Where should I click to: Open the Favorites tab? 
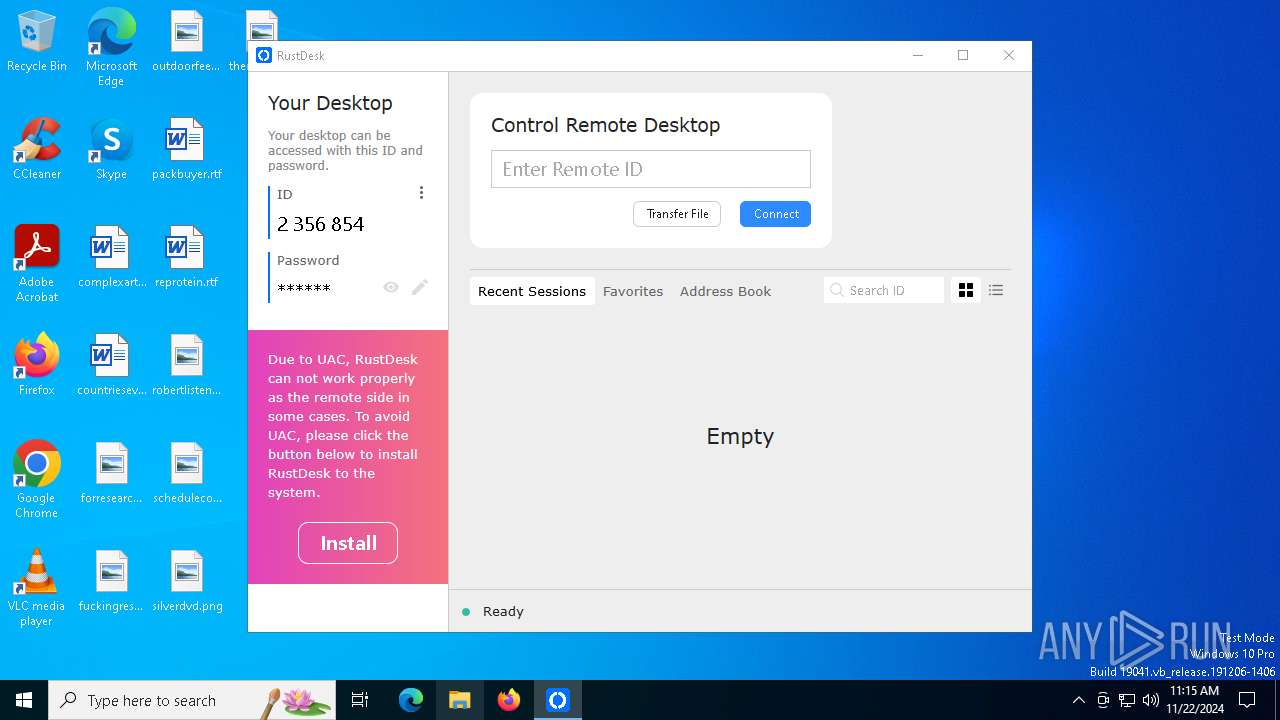coord(633,291)
